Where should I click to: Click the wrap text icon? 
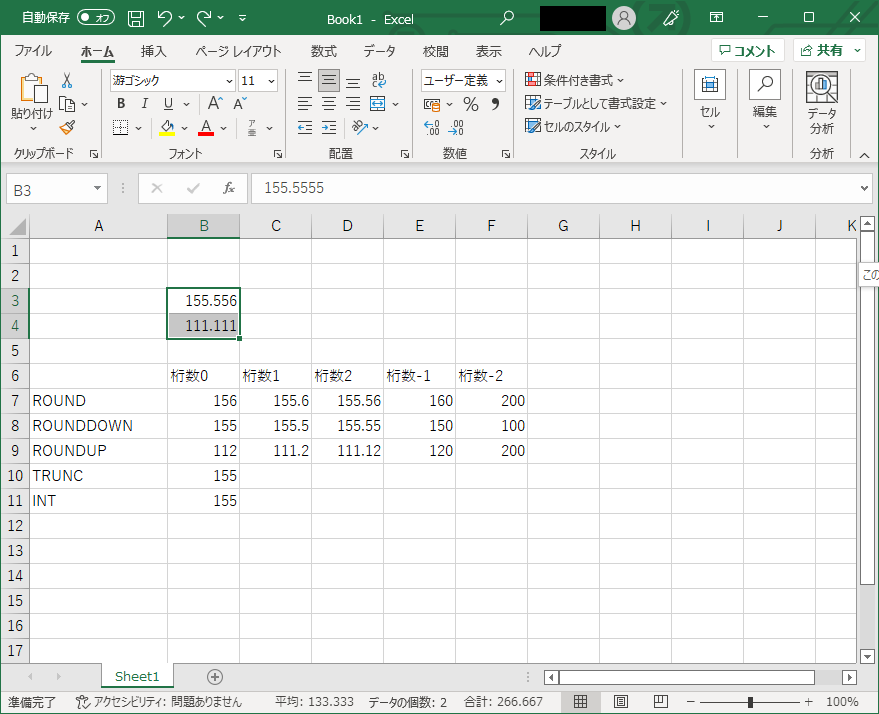click(379, 80)
